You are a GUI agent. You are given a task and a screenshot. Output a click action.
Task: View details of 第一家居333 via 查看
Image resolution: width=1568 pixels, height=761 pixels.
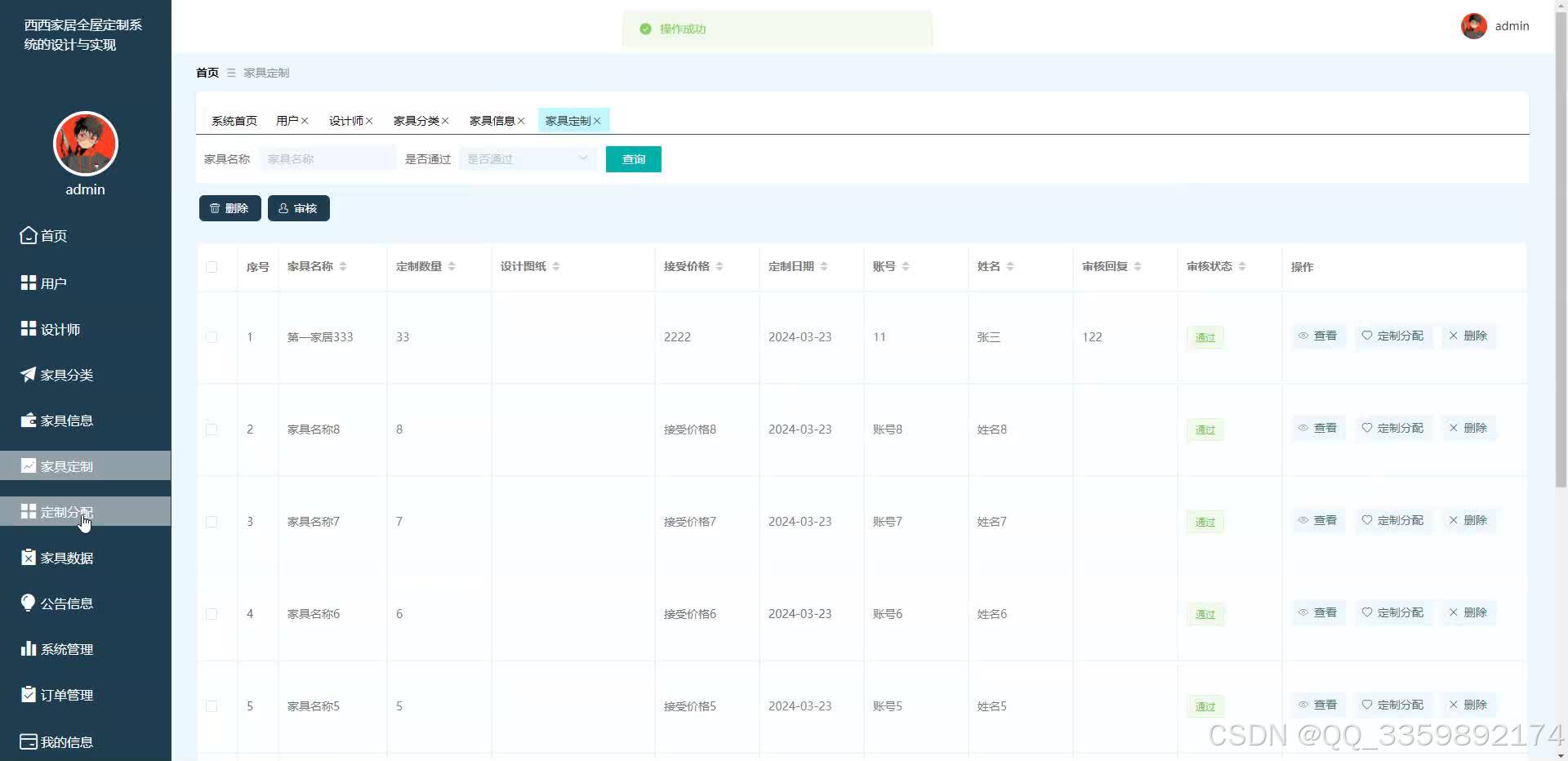click(1318, 336)
